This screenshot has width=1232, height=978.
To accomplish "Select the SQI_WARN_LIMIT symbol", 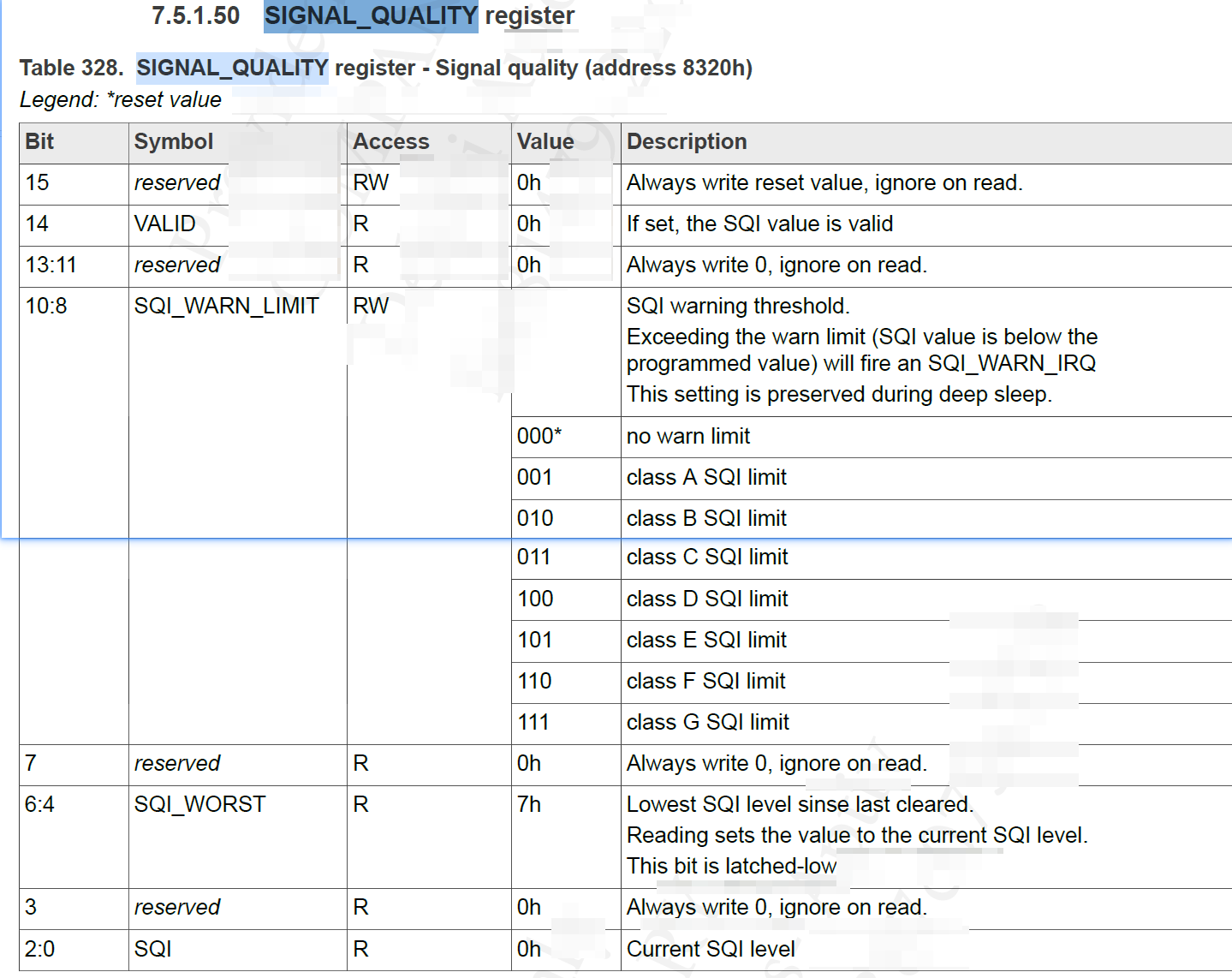I will tap(227, 306).
